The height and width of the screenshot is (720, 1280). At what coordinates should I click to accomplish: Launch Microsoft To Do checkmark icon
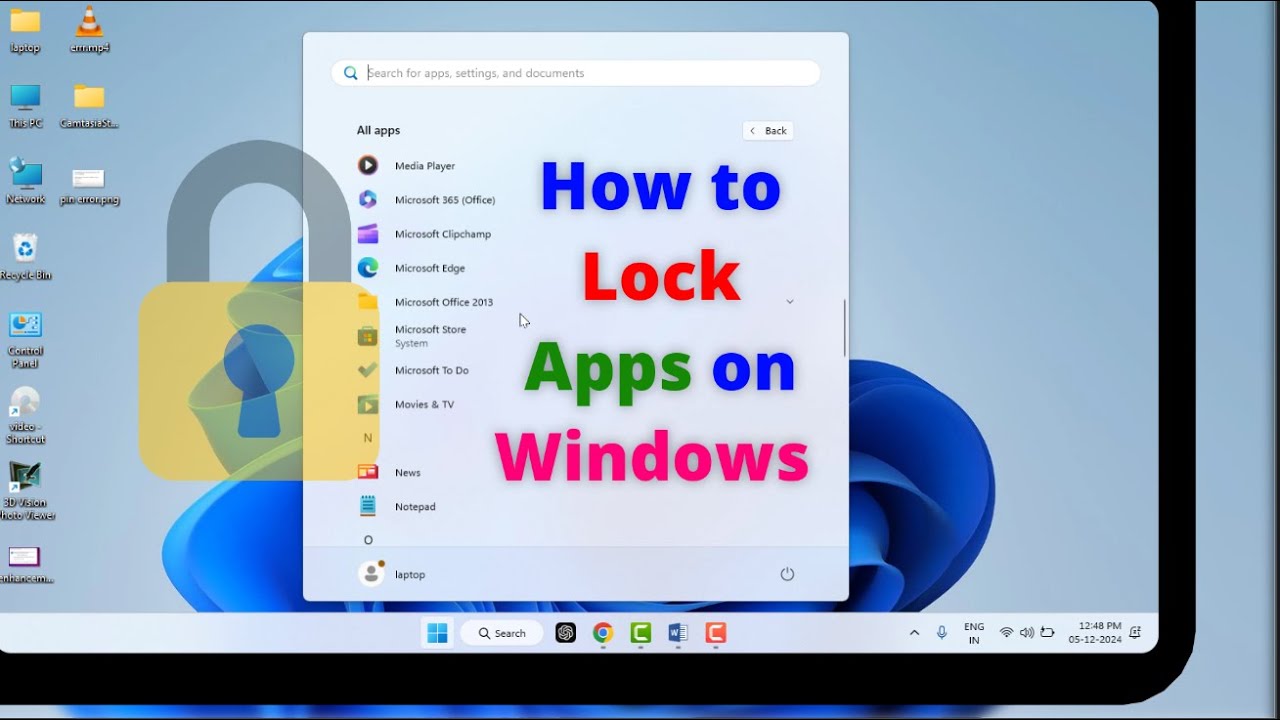coord(368,370)
